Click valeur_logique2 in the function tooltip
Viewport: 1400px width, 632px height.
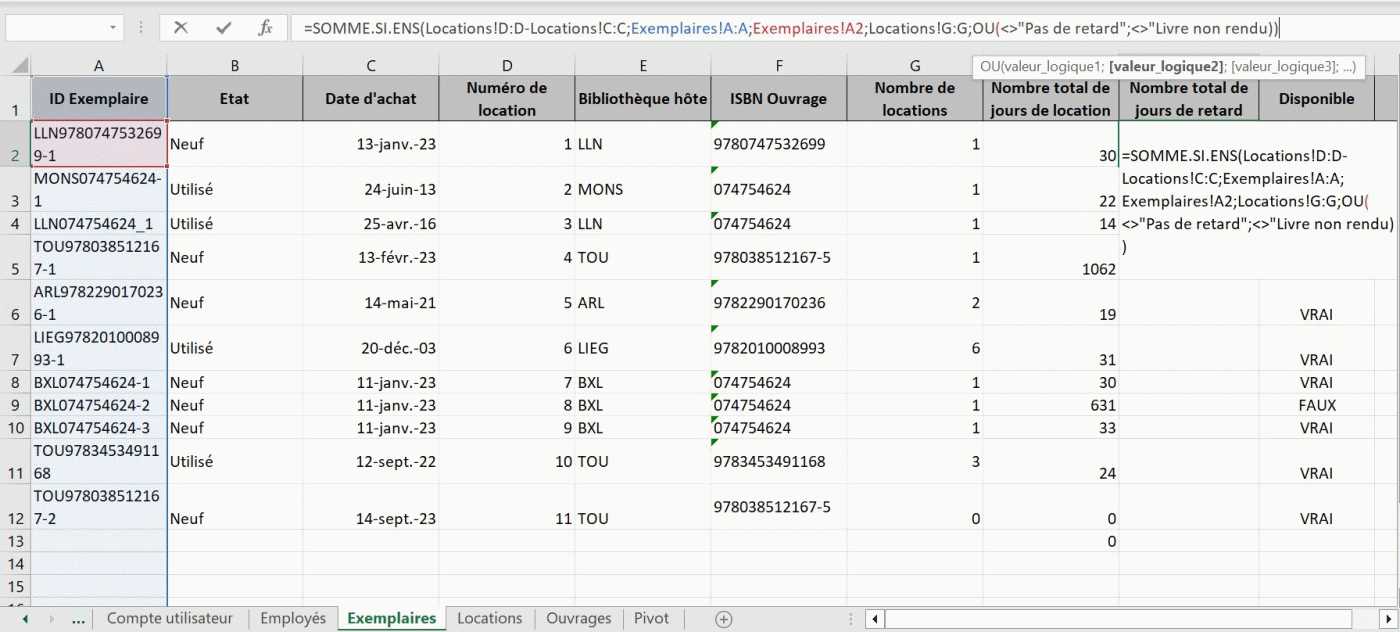tap(1167, 67)
